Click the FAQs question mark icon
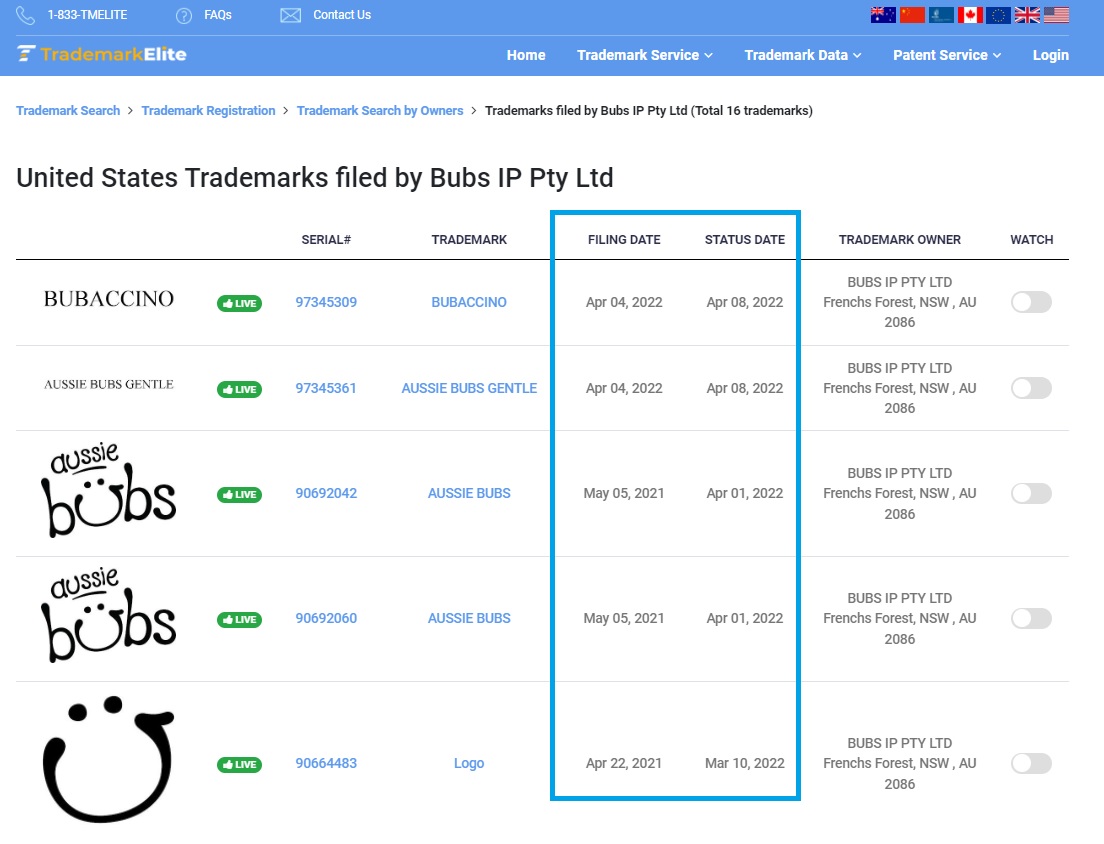1104x844 pixels. 184,15
